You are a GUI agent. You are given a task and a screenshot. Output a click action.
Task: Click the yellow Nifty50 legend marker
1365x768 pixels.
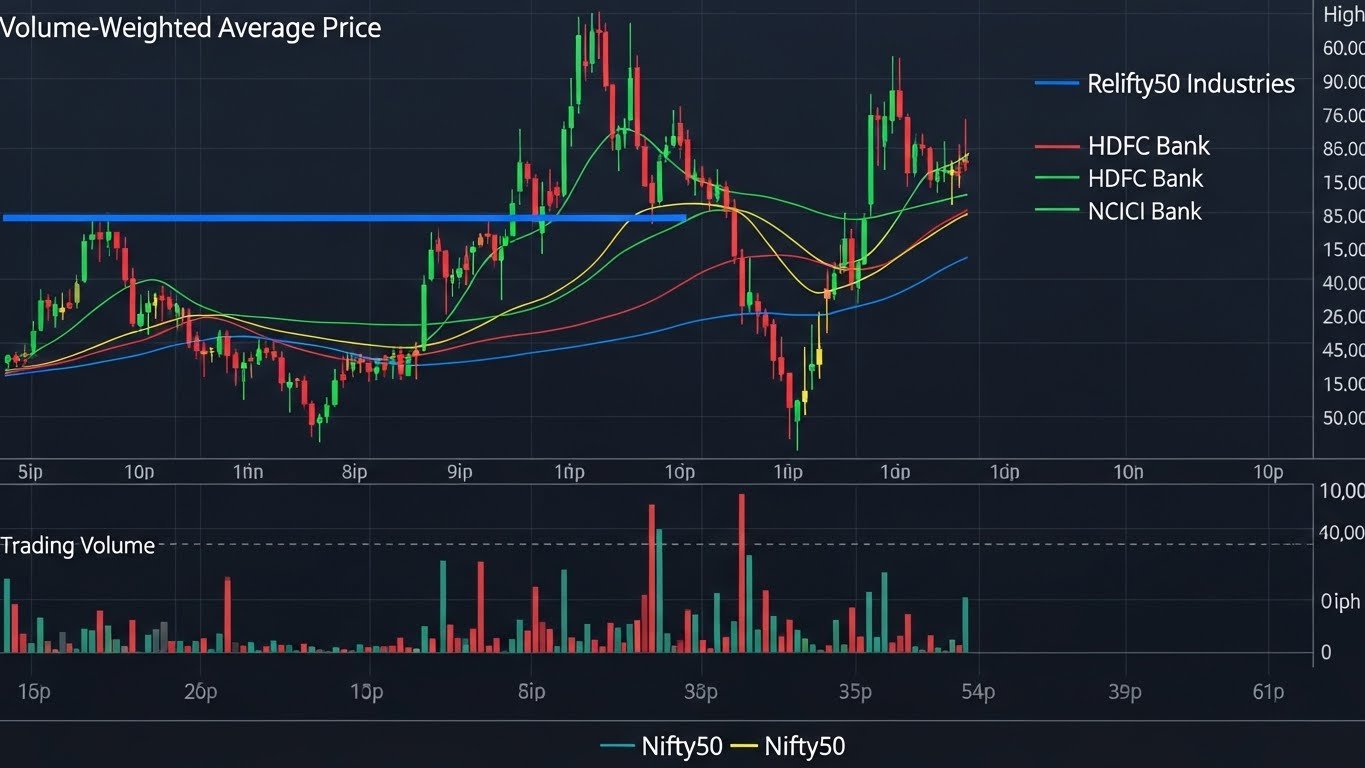tap(742, 746)
